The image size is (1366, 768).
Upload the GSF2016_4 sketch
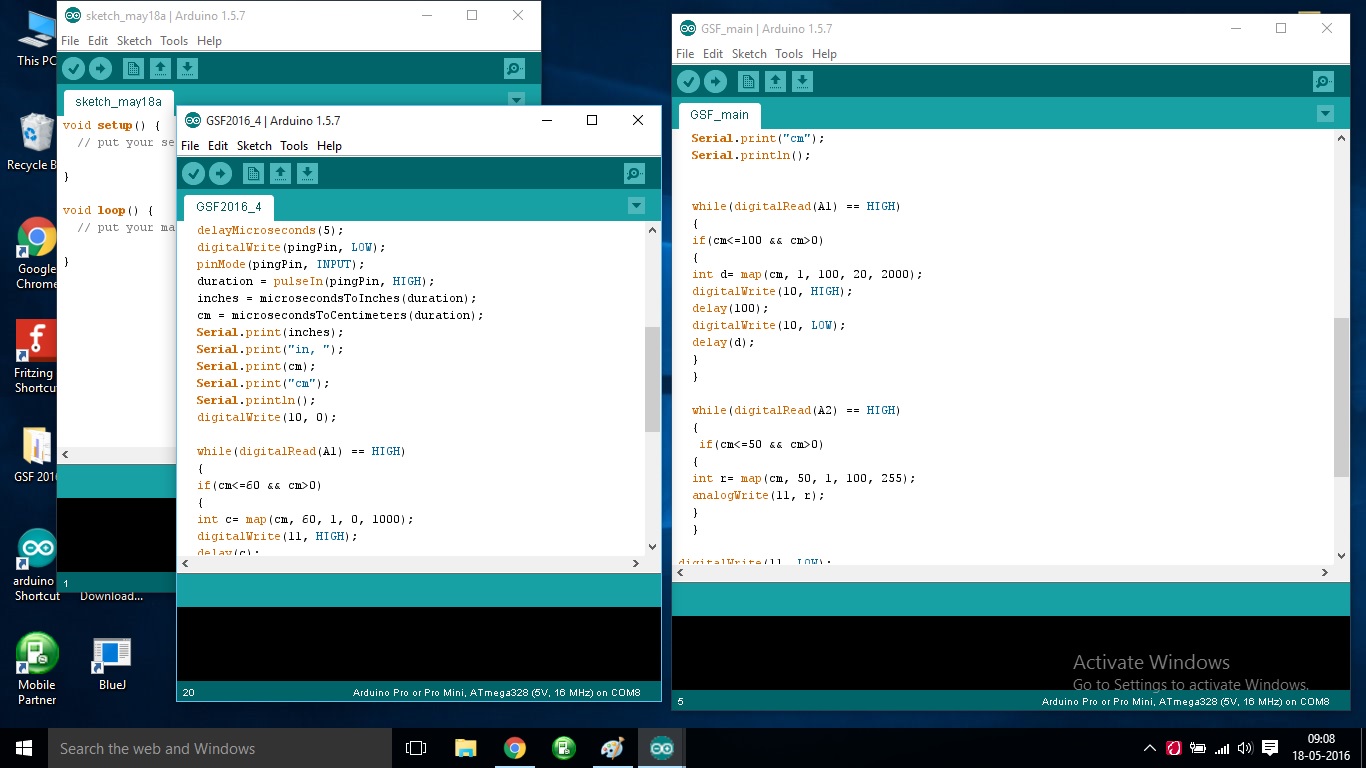coord(219,173)
